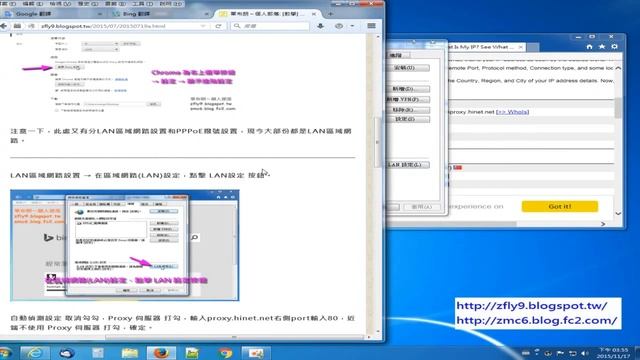Image resolution: width=640 pixels, height=360 pixels.
Task: Open Firefox downloads arrow icon
Action: pyautogui.click(x=320, y=26)
